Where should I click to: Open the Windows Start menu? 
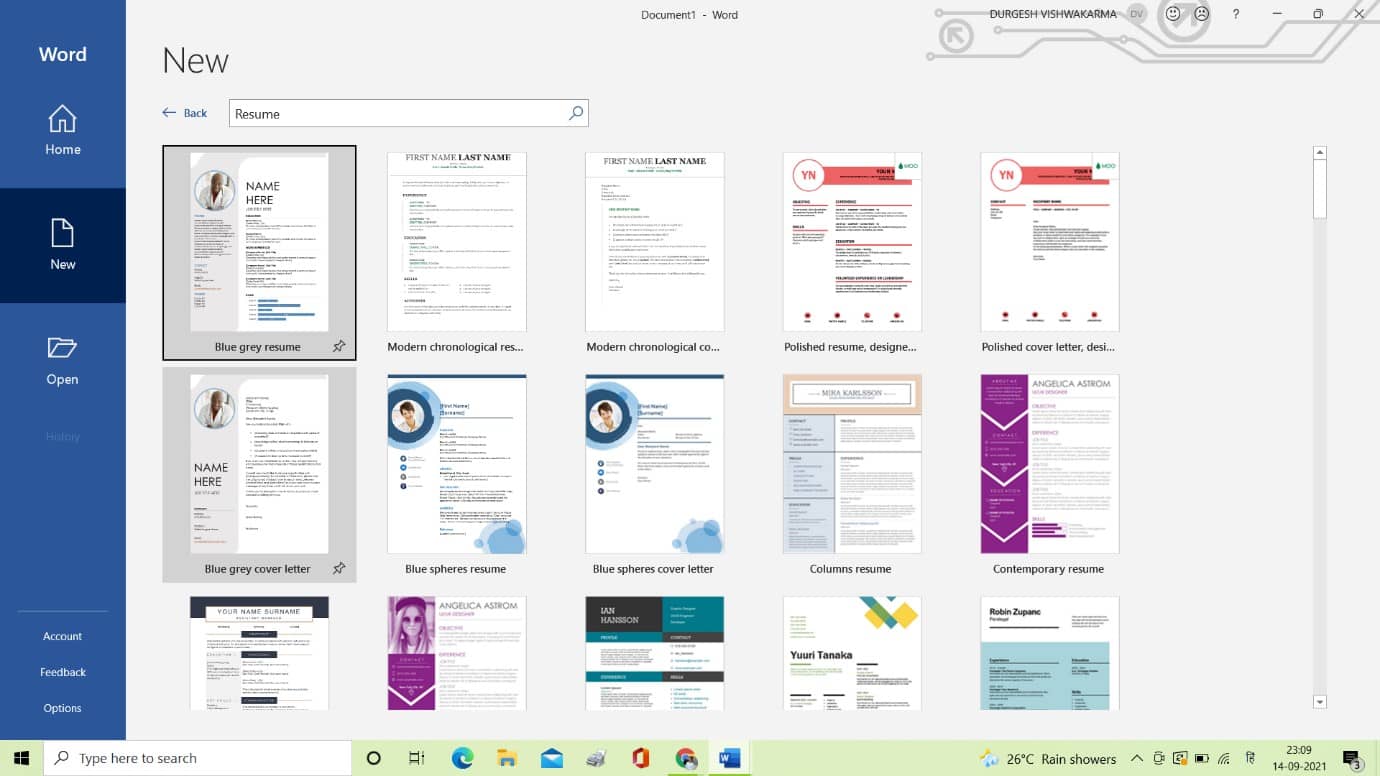(x=22, y=758)
